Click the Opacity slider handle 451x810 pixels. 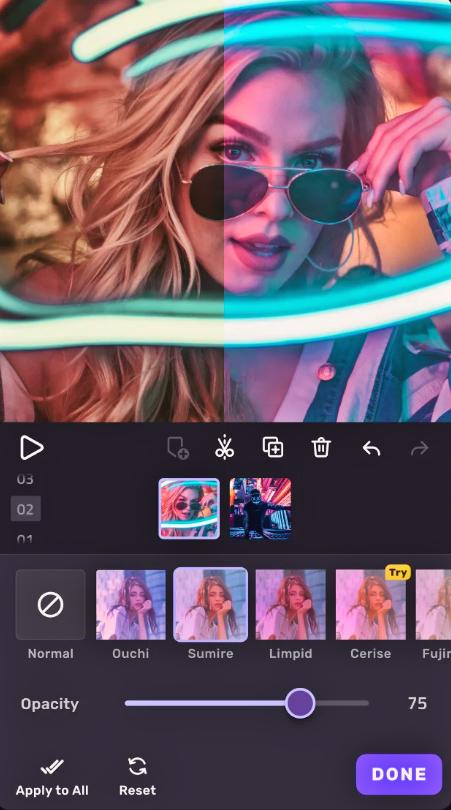pos(300,703)
